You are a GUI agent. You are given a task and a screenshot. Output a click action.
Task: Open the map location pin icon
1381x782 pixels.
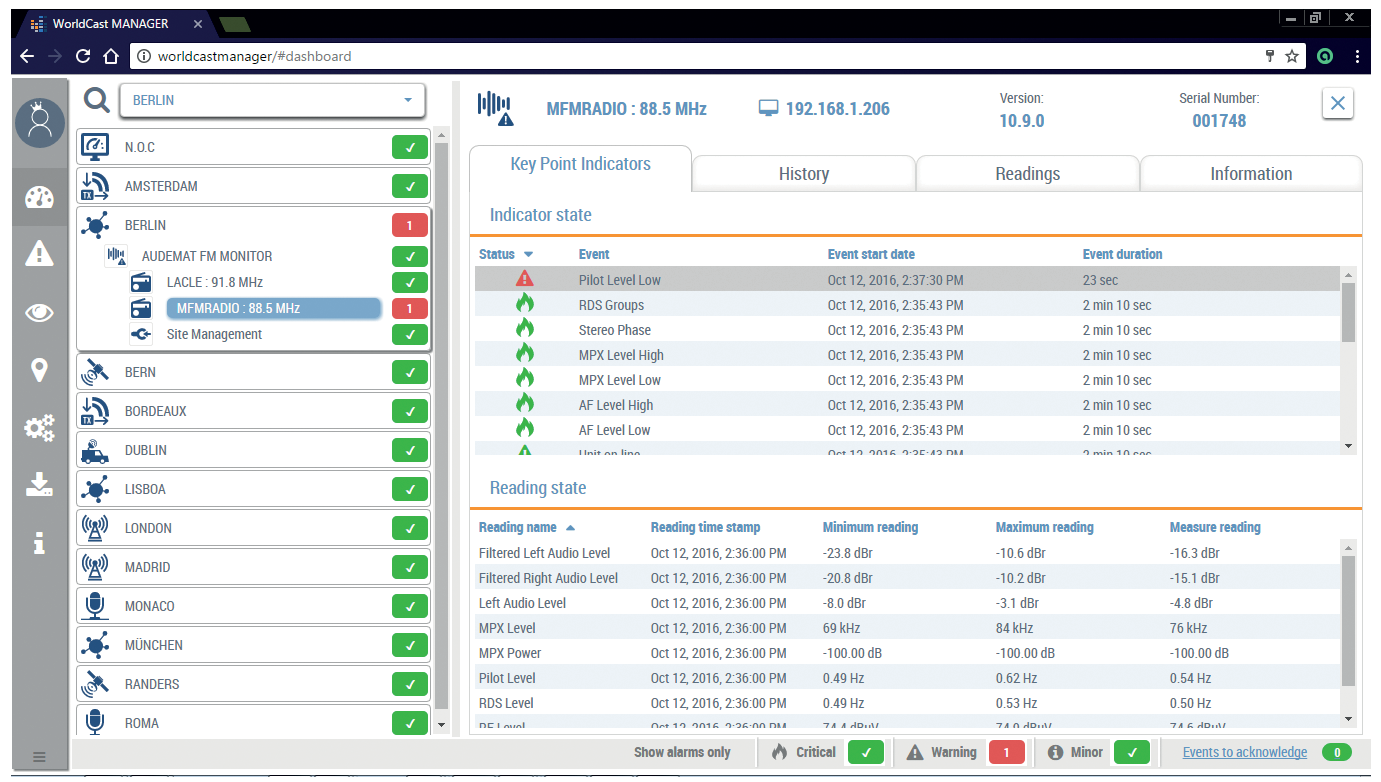pos(39,371)
